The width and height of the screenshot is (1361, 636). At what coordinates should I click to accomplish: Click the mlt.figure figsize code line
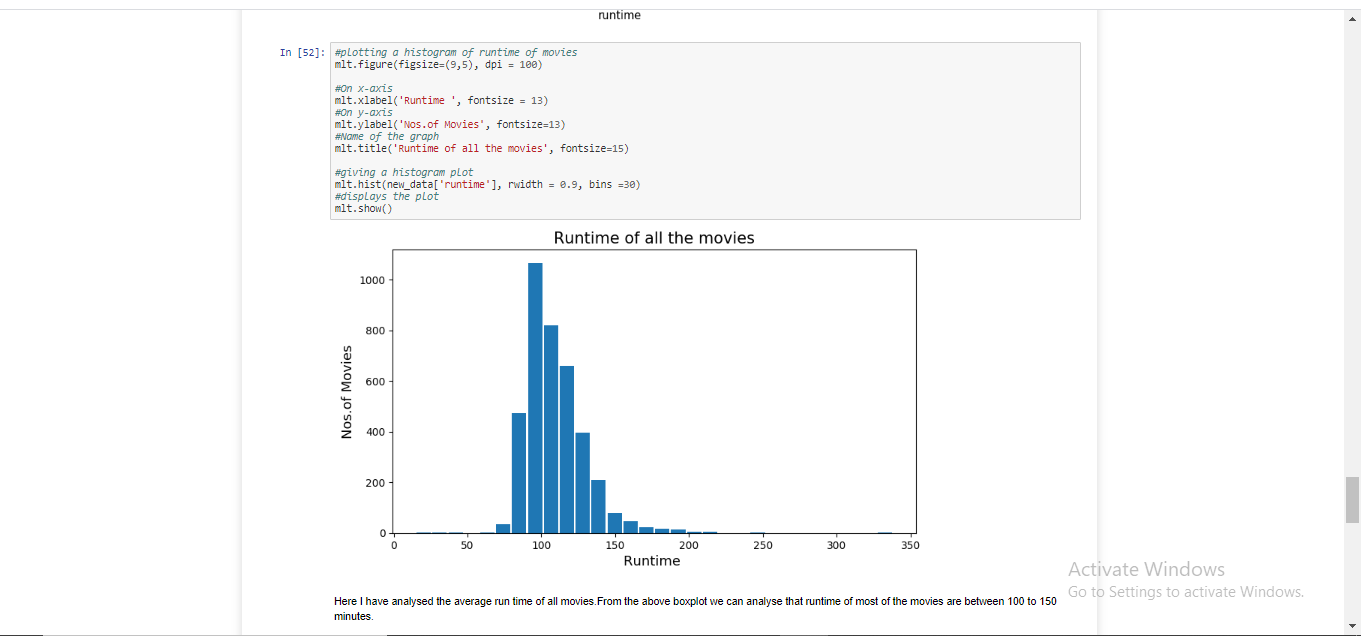[437, 63]
